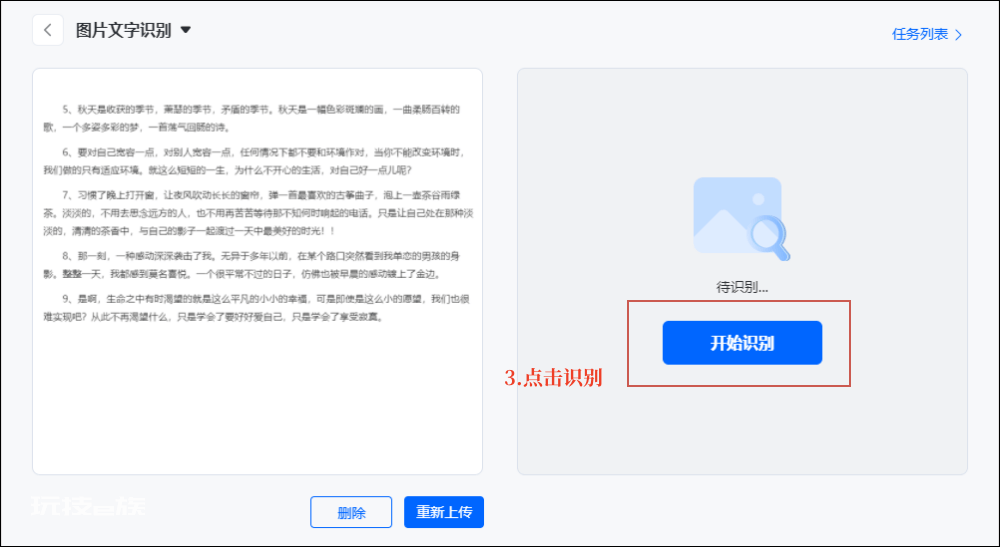This screenshot has width=1000, height=547.
Task: Click the 待识别... status text
Action: [742, 288]
